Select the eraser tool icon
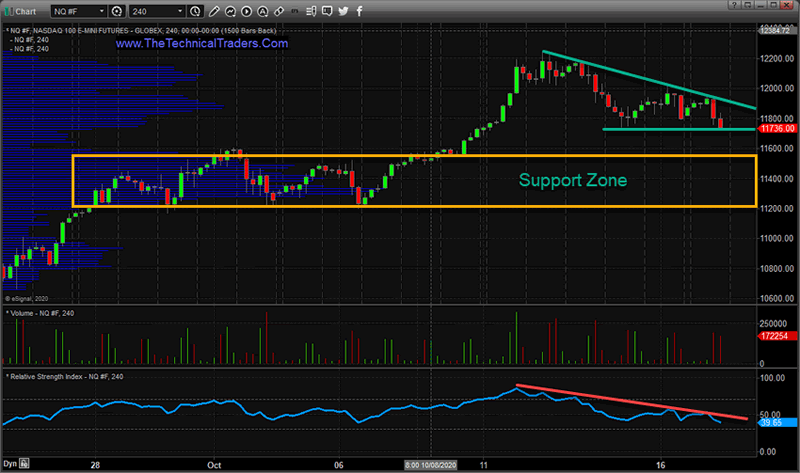The image size is (800, 473). point(279,11)
